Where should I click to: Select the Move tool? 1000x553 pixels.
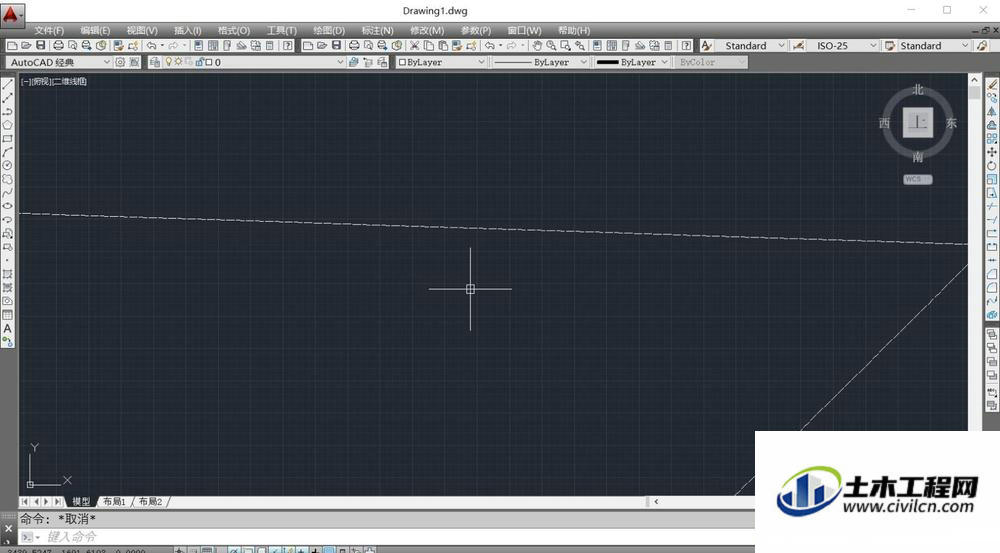pyautogui.click(x=992, y=152)
